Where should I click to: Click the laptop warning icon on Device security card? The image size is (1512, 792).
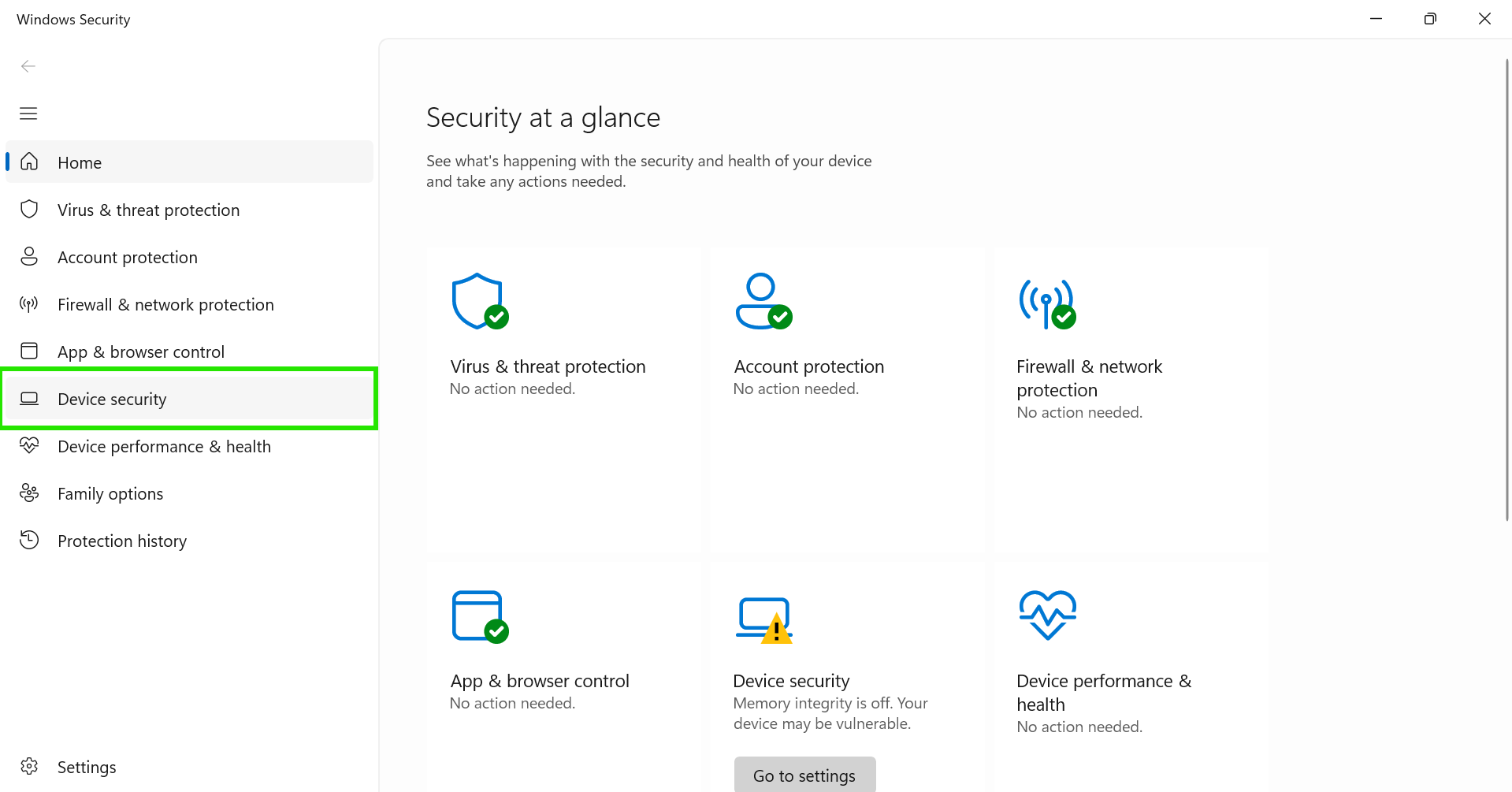click(764, 620)
